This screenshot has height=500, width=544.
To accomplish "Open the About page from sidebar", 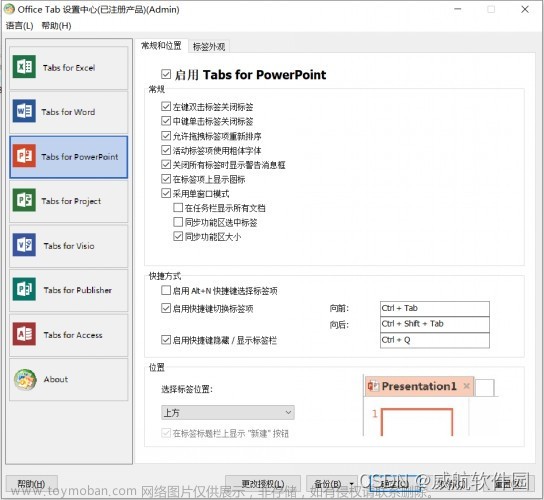I will click(69, 379).
